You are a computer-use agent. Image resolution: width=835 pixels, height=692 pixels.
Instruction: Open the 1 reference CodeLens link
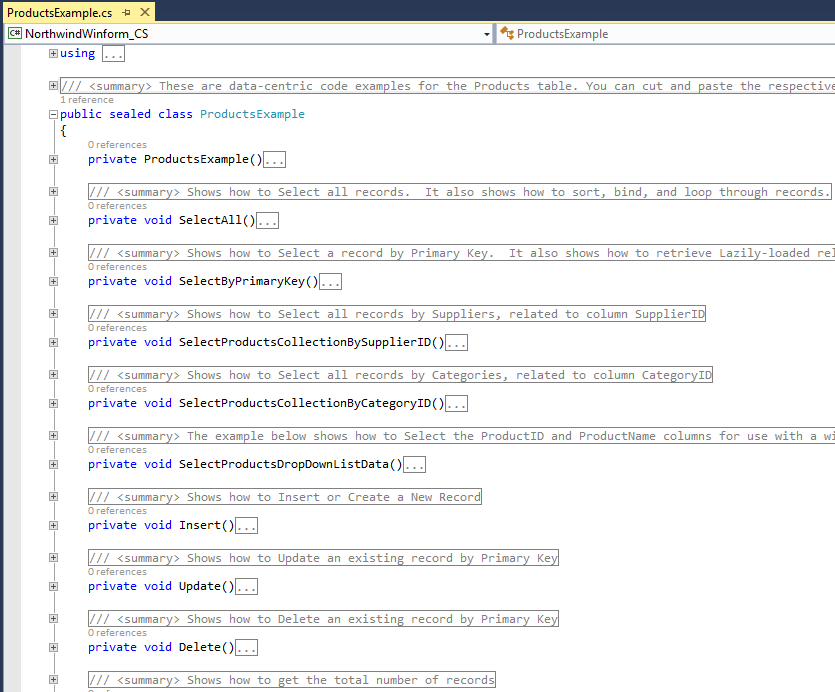[87, 100]
